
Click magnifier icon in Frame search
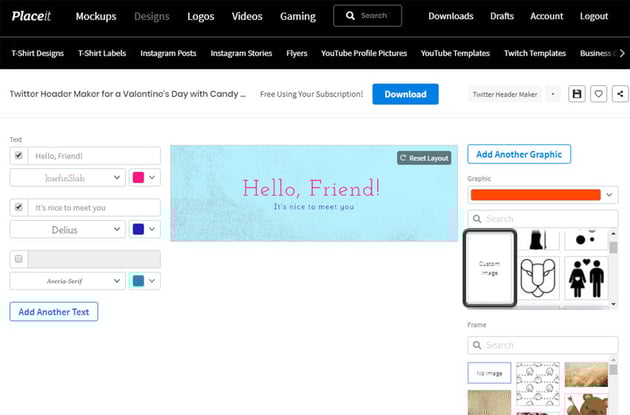click(477, 345)
